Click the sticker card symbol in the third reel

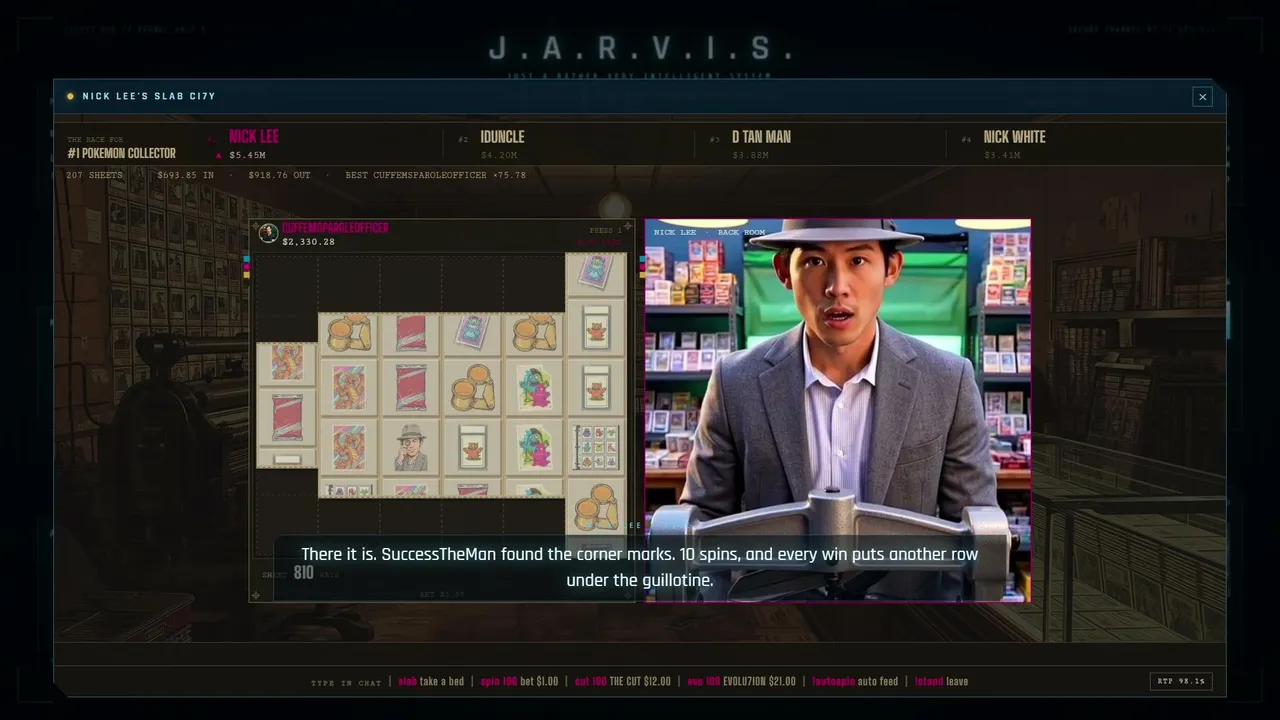point(473,333)
